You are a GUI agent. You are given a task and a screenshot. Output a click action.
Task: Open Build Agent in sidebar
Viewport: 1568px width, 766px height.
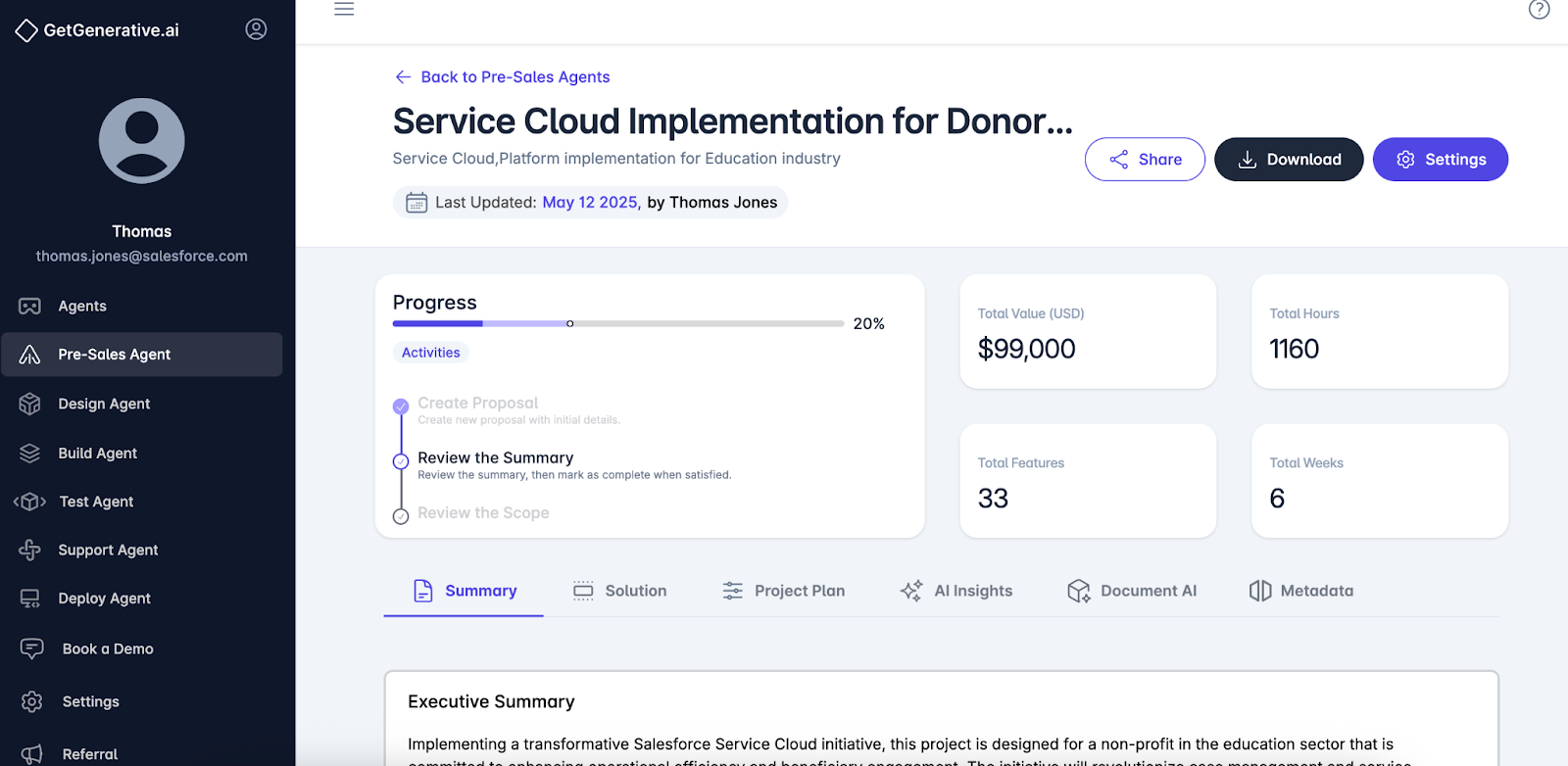click(x=142, y=454)
